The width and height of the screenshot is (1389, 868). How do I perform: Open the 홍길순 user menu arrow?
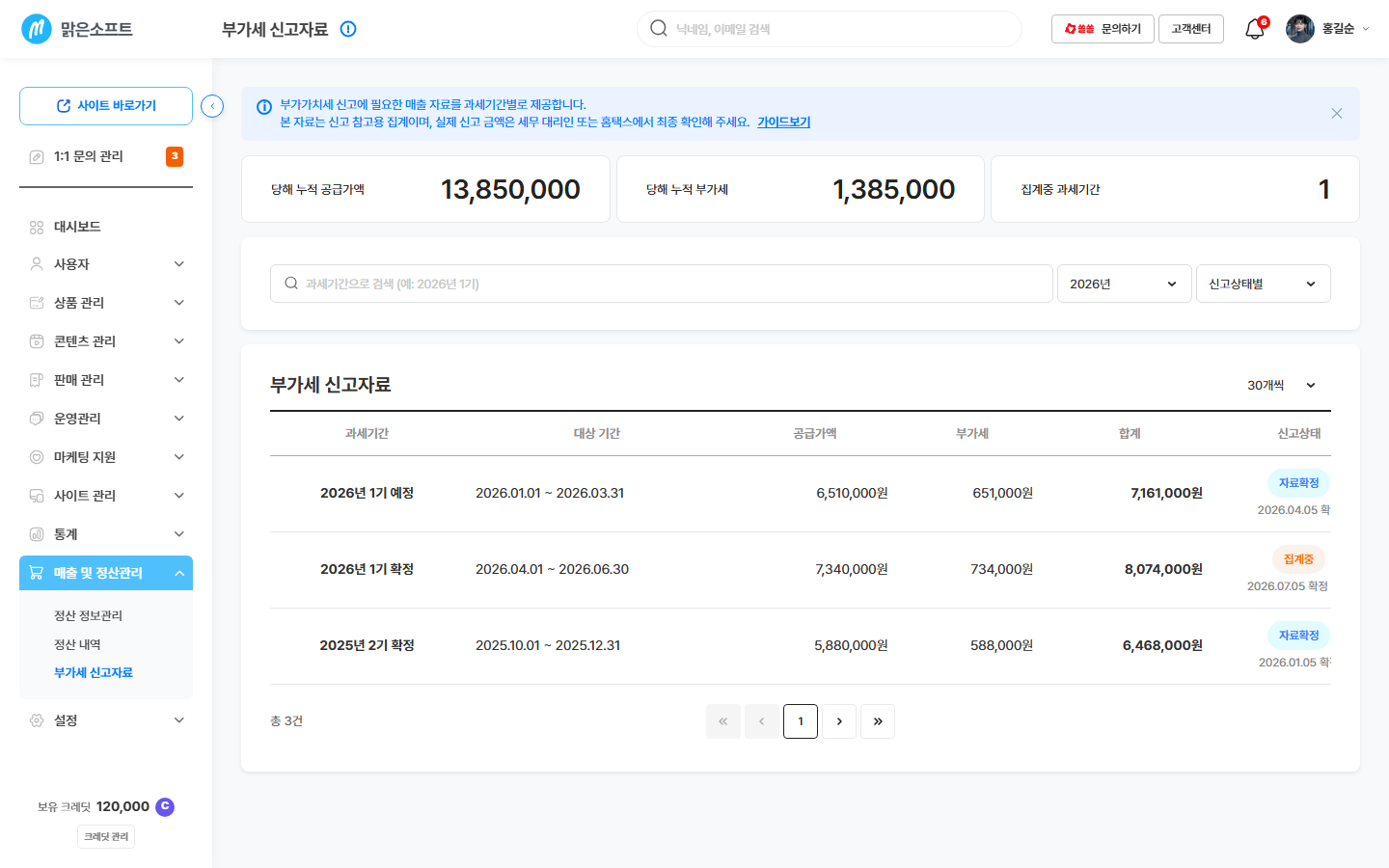pyautogui.click(x=1365, y=29)
